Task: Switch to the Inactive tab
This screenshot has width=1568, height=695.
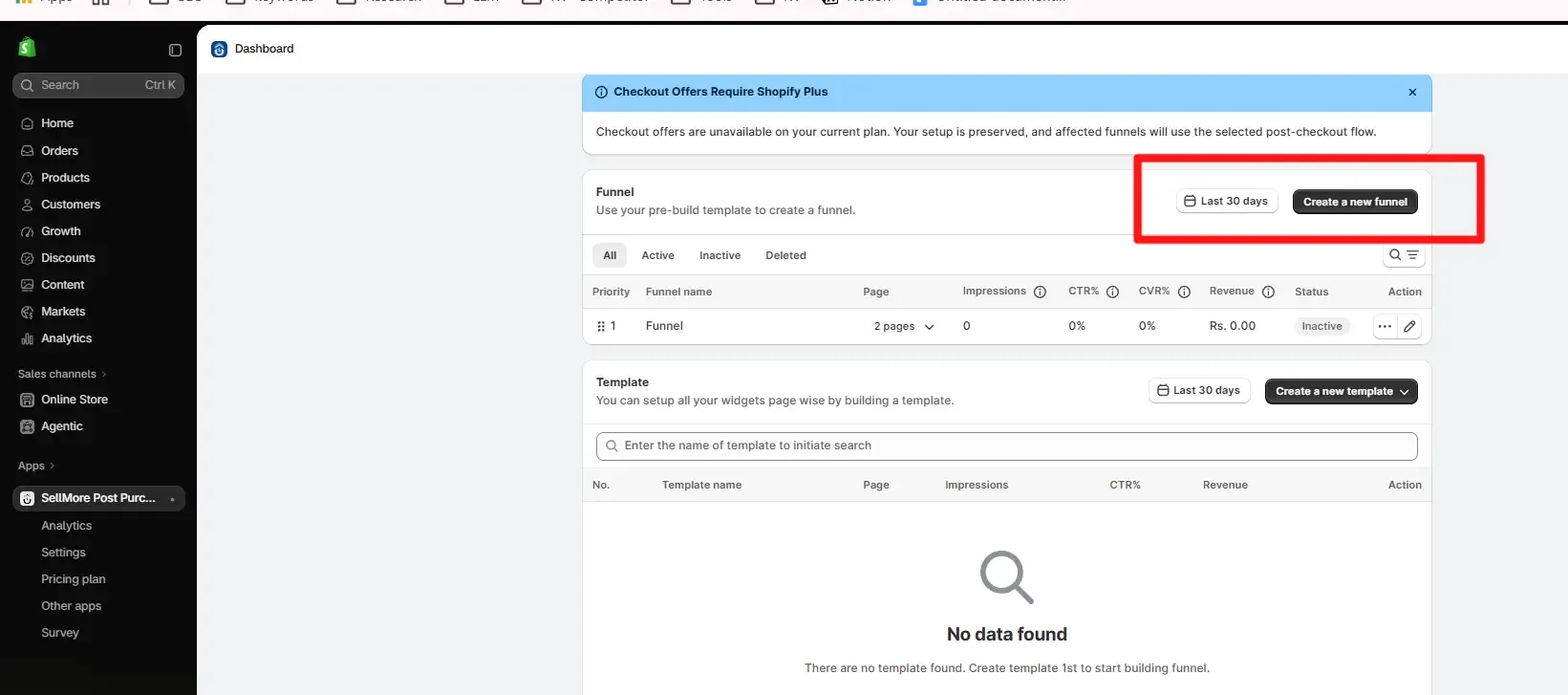Action: pos(720,255)
